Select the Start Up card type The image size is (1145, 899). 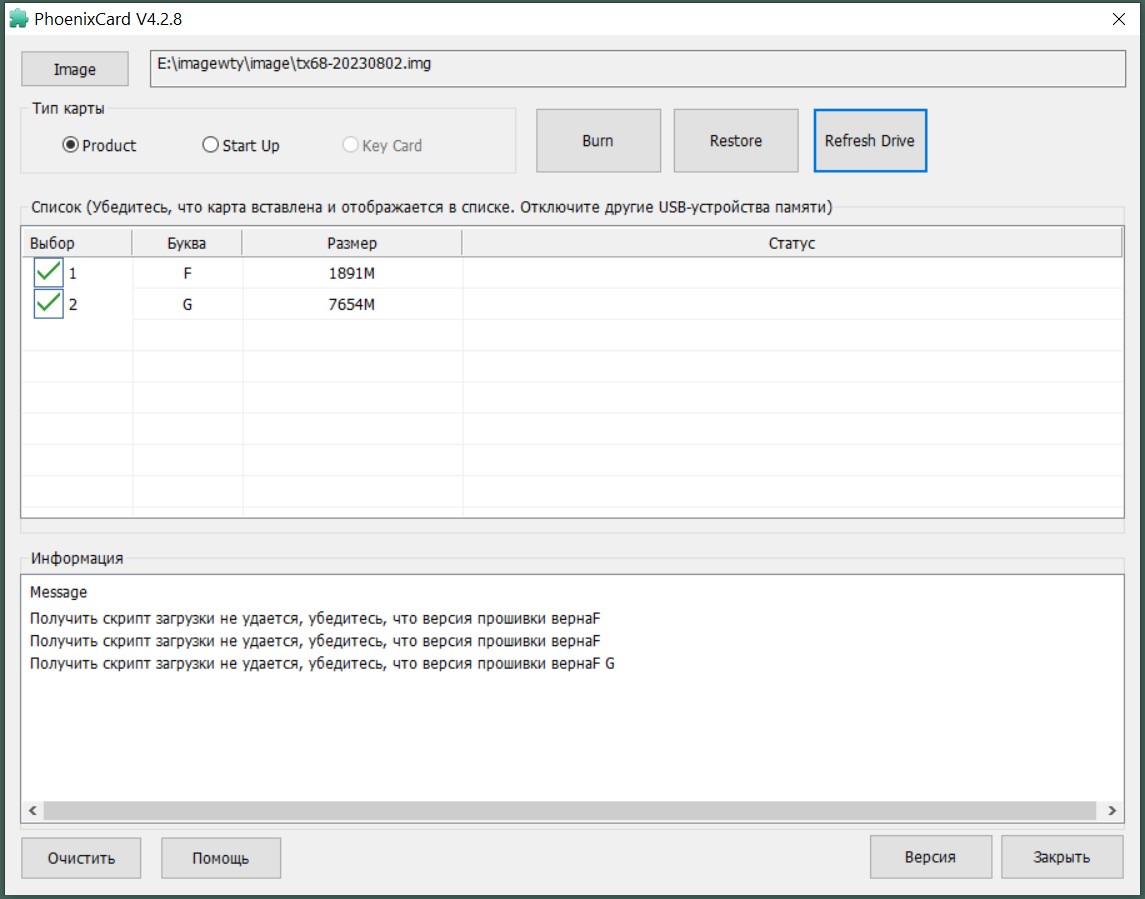pyautogui.click(x=210, y=145)
